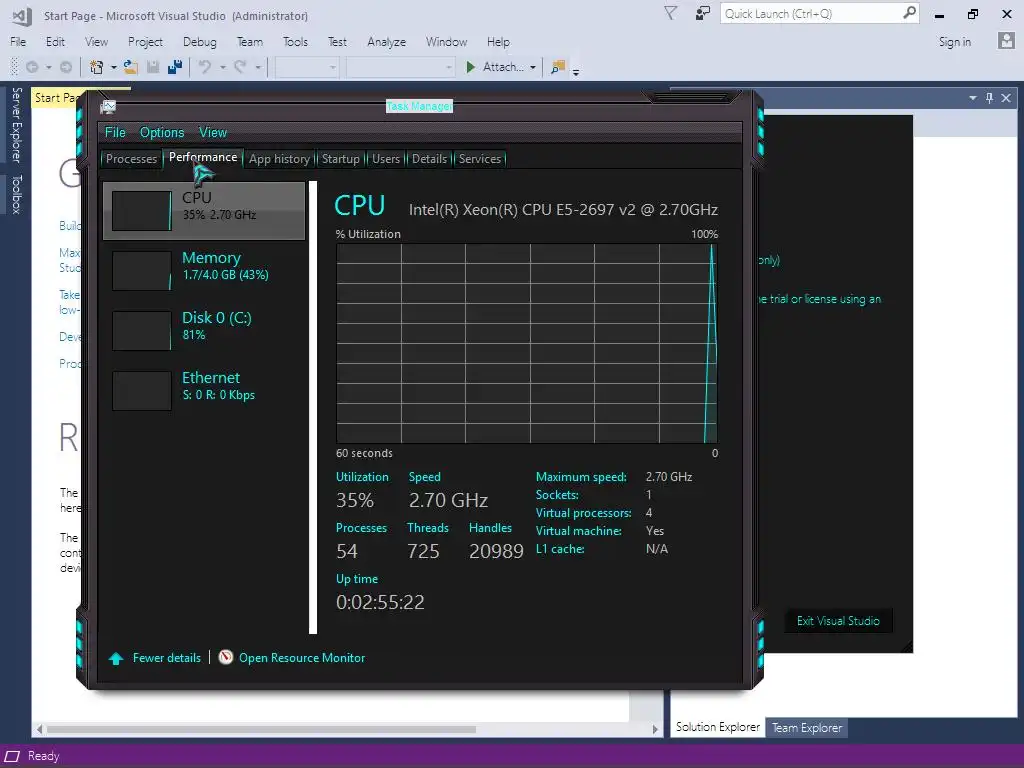Click the Fewer details up-arrow icon
1024x768 pixels.
[x=116, y=658]
